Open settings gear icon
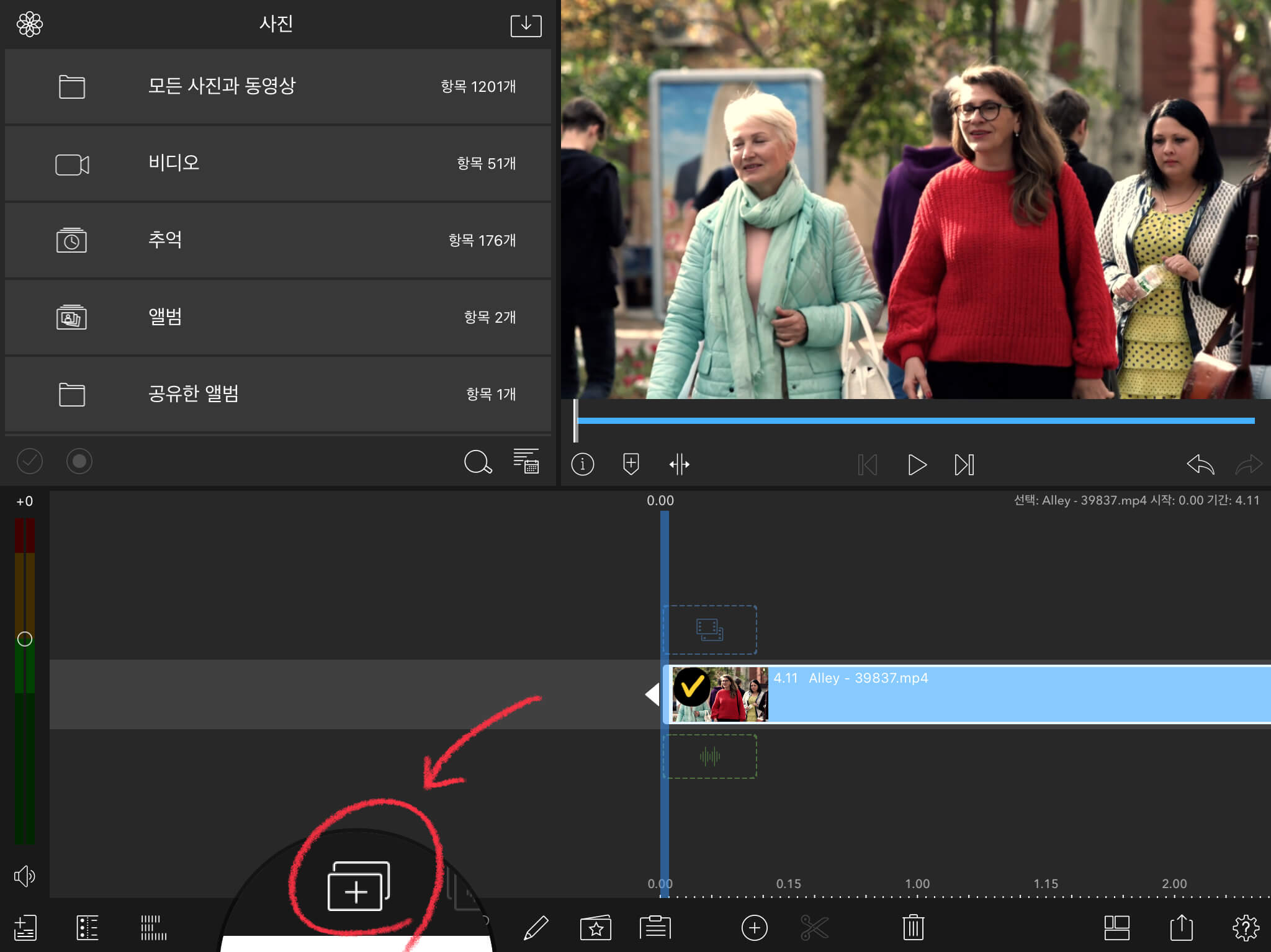 coord(1245,928)
